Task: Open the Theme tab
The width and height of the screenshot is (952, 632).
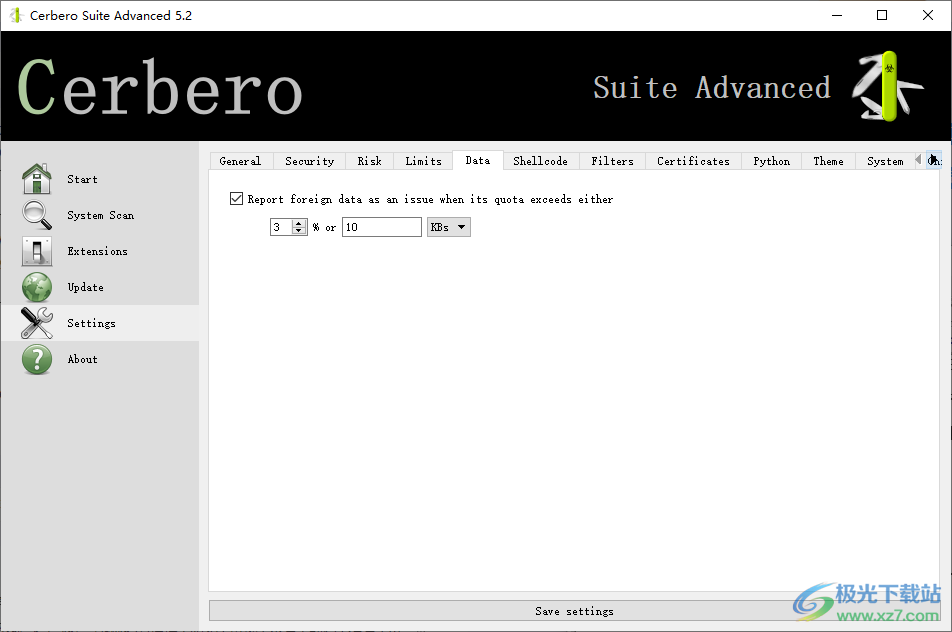Action: point(828,161)
